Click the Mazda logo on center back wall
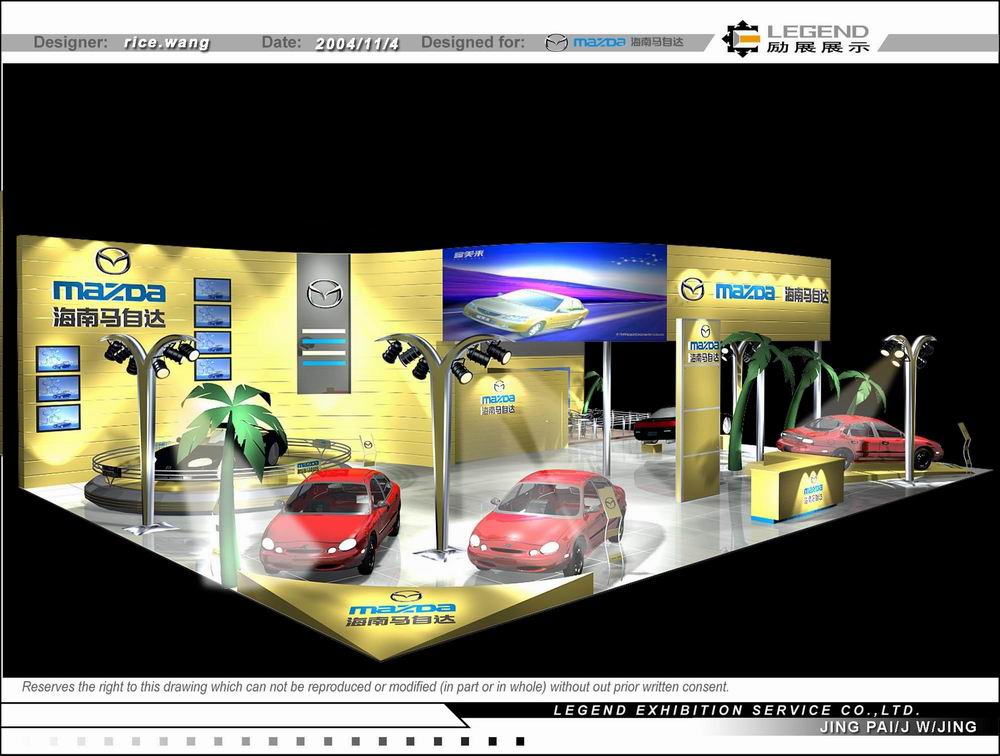The width and height of the screenshot is (1000, 756). click(499, 399)
